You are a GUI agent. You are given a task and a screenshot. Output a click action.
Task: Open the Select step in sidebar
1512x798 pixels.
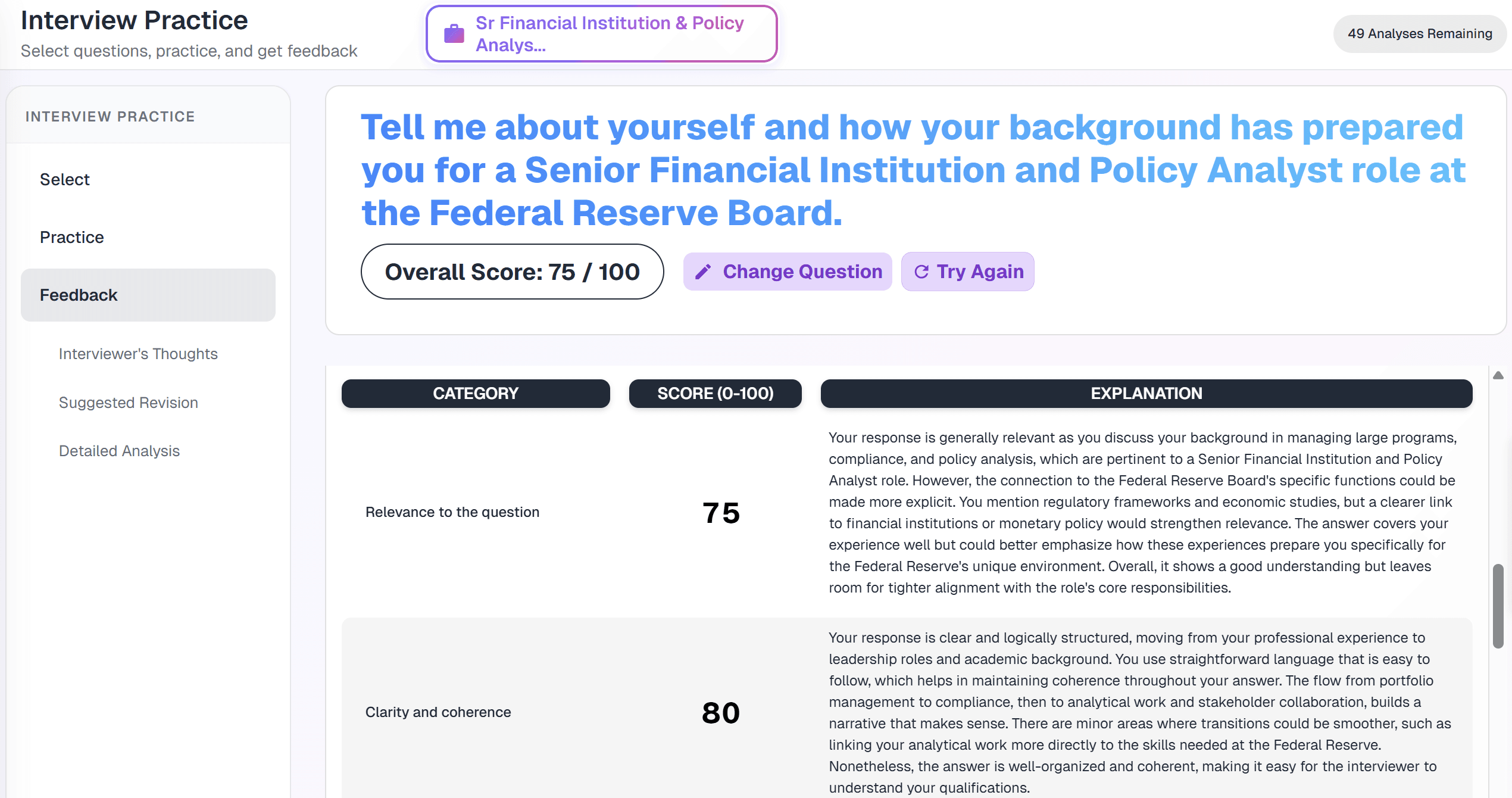65,179
